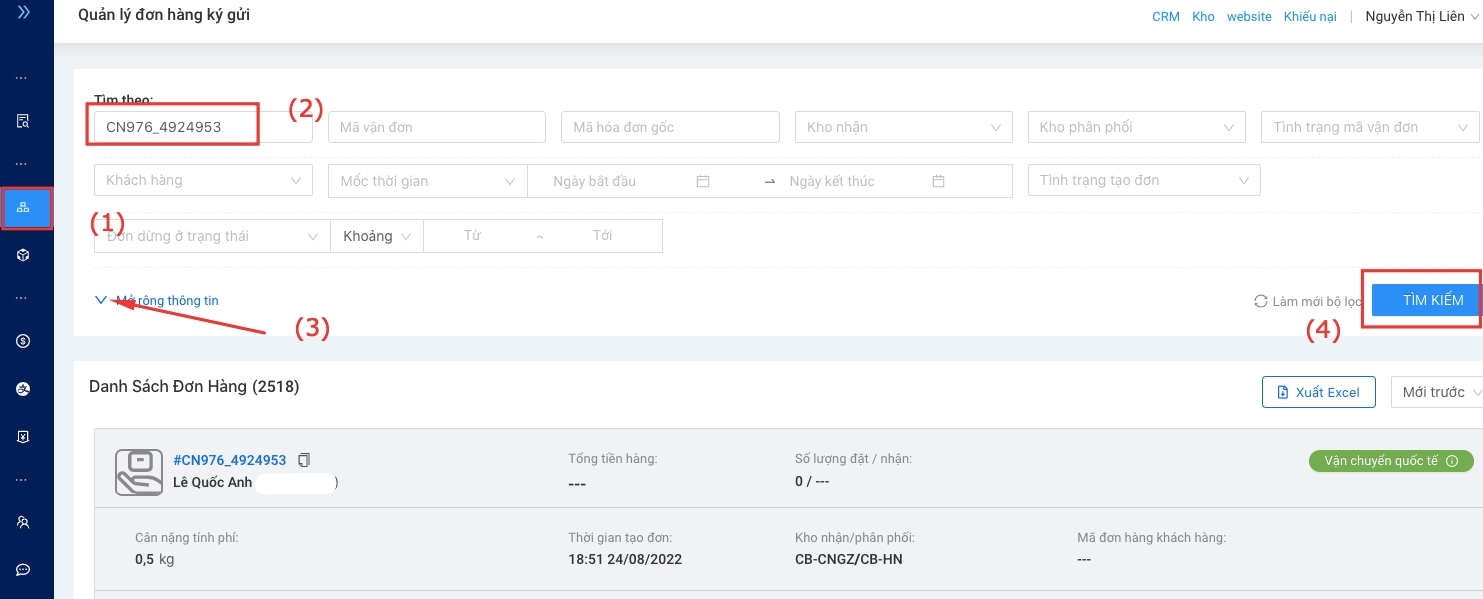Open the document search icon in sidebar
This screenshot has height=599, width=1483.
(x=23, y=121)
